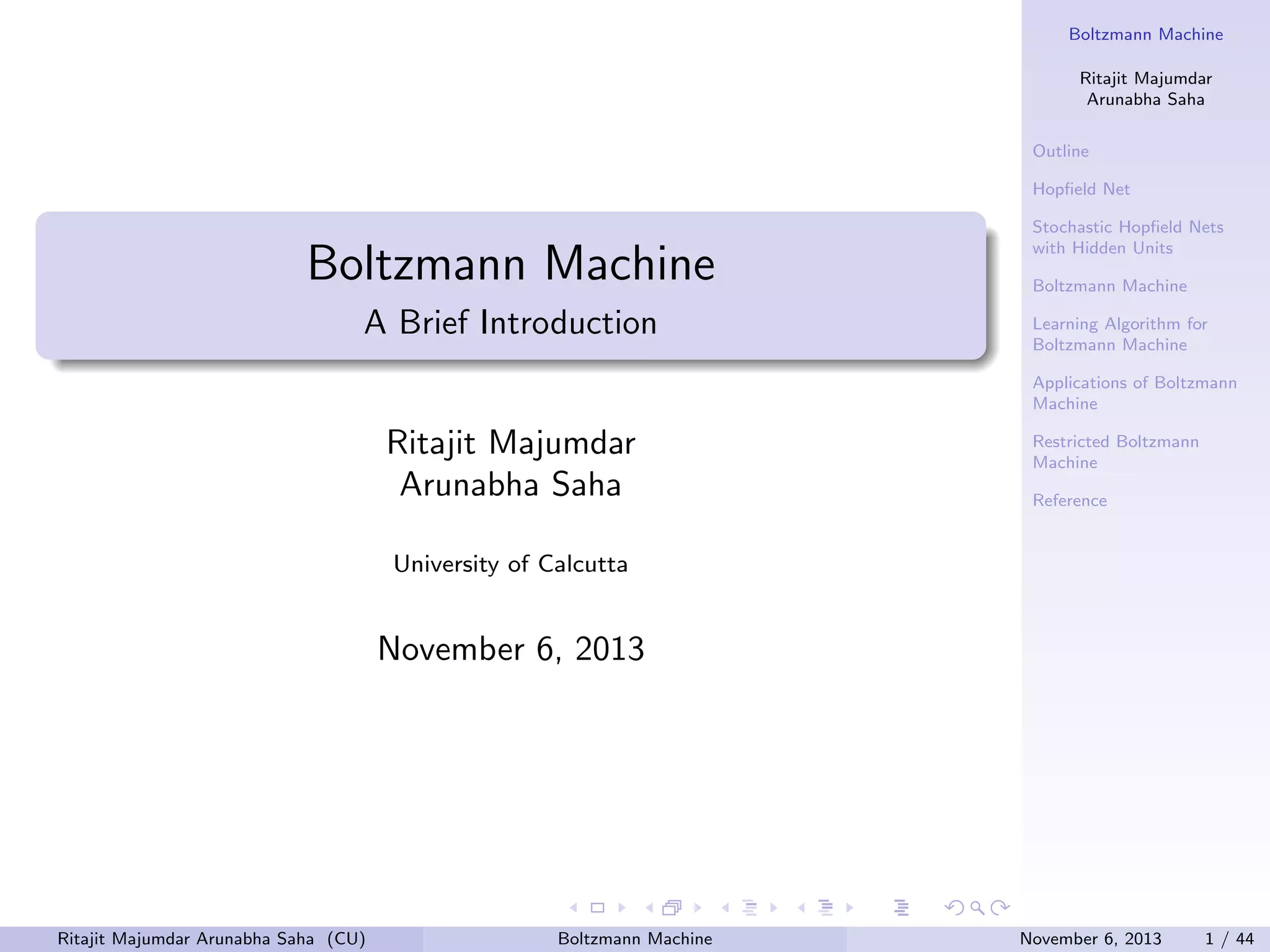Select Boltzmann Machine entry in sidebar outline

[1109, 286]
